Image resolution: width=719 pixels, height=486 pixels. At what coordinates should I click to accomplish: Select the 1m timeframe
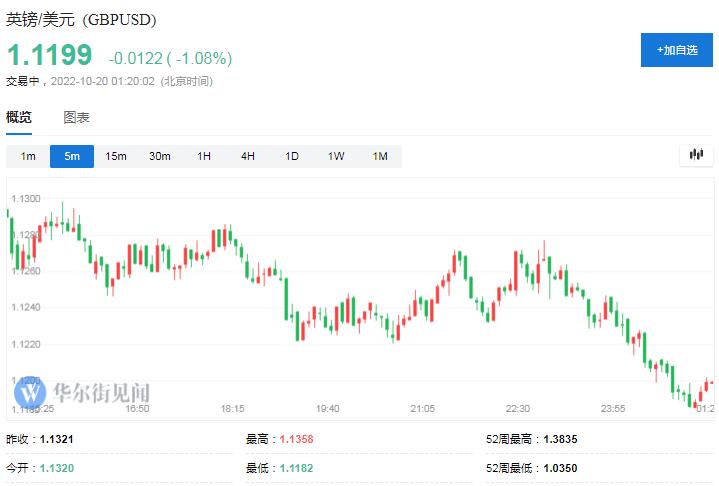click(28, 156)
